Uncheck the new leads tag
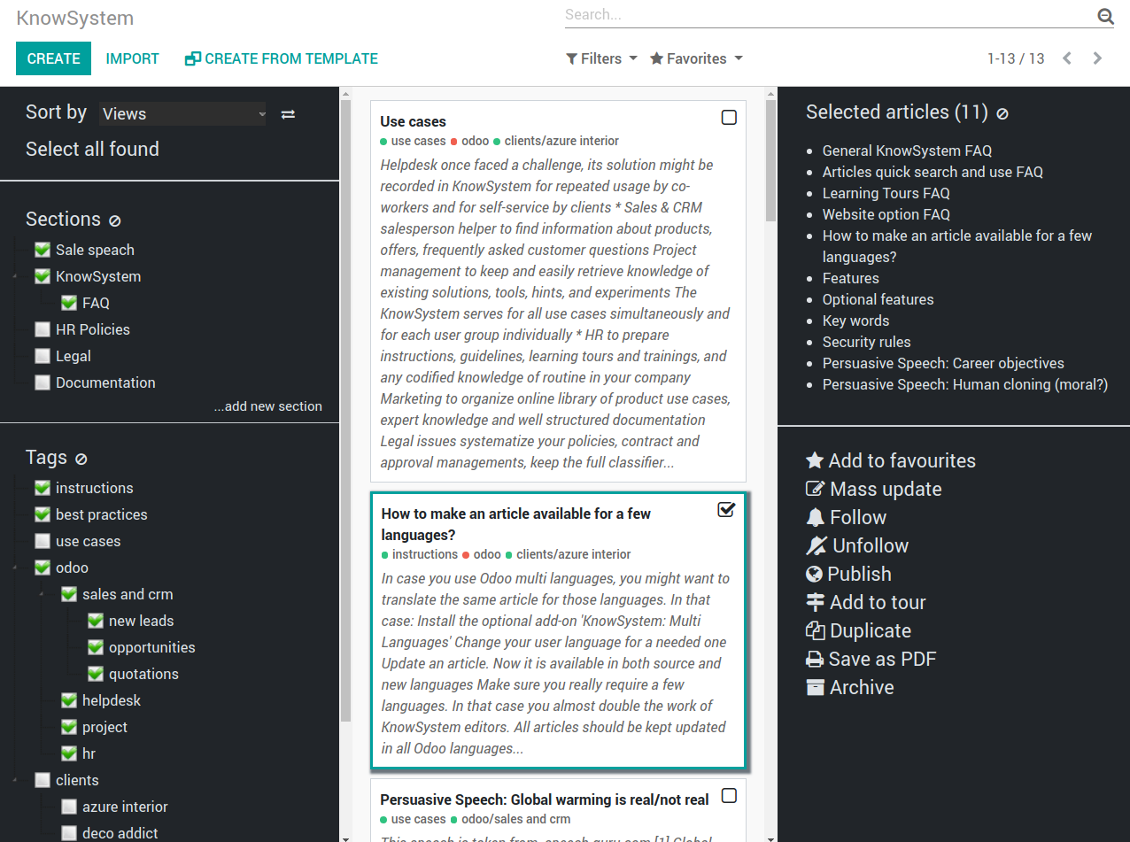Image resolution: width=1130 pixels, height=842 pixels. tap(96, 621)
